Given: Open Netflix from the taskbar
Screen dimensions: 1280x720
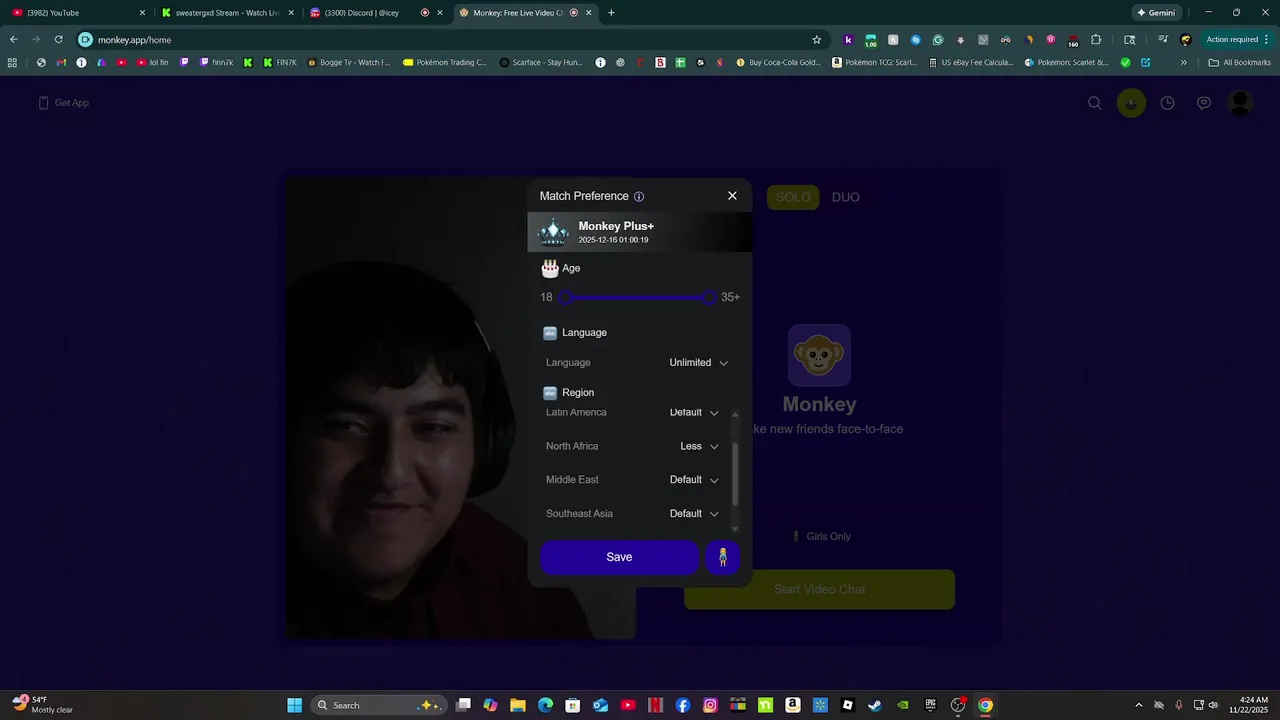Looking at the screenshot, I should [655, 705].
